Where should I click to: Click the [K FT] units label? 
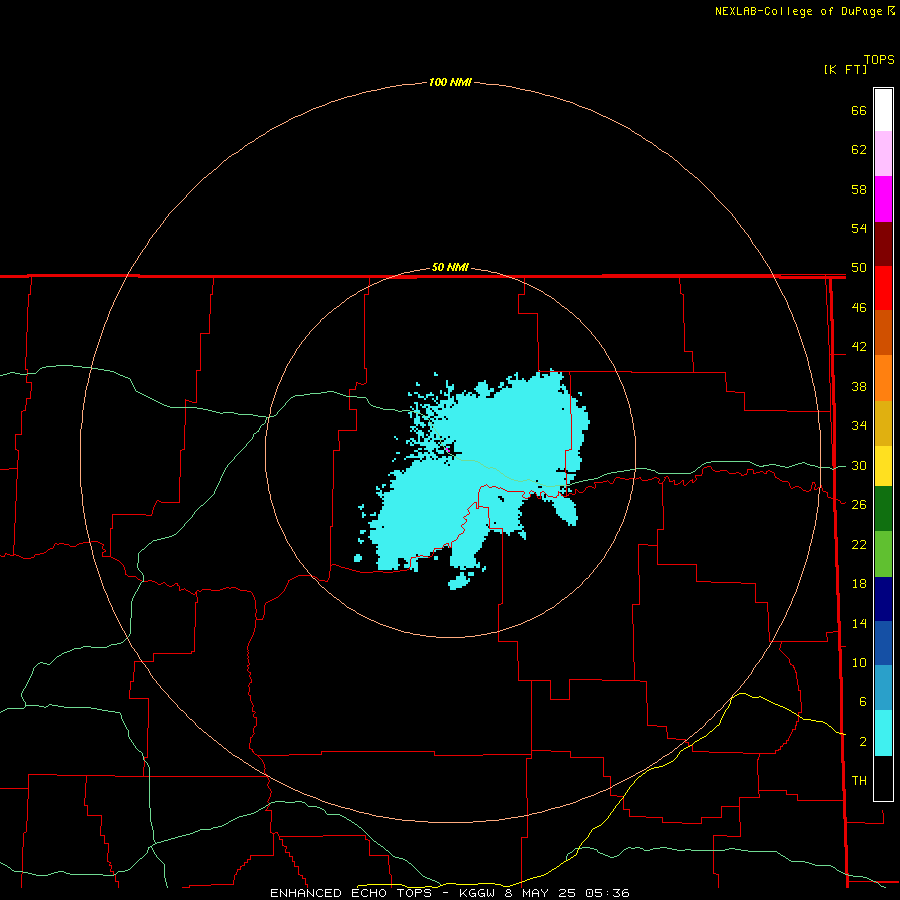pyautogui.click(x=845, y=70)
